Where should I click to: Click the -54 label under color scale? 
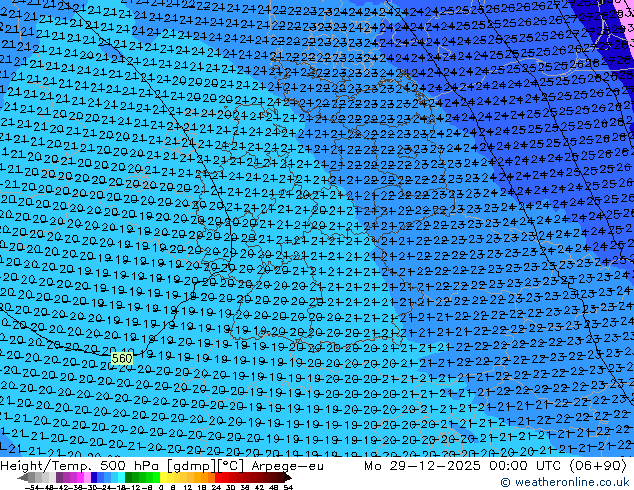pos(32,488)
